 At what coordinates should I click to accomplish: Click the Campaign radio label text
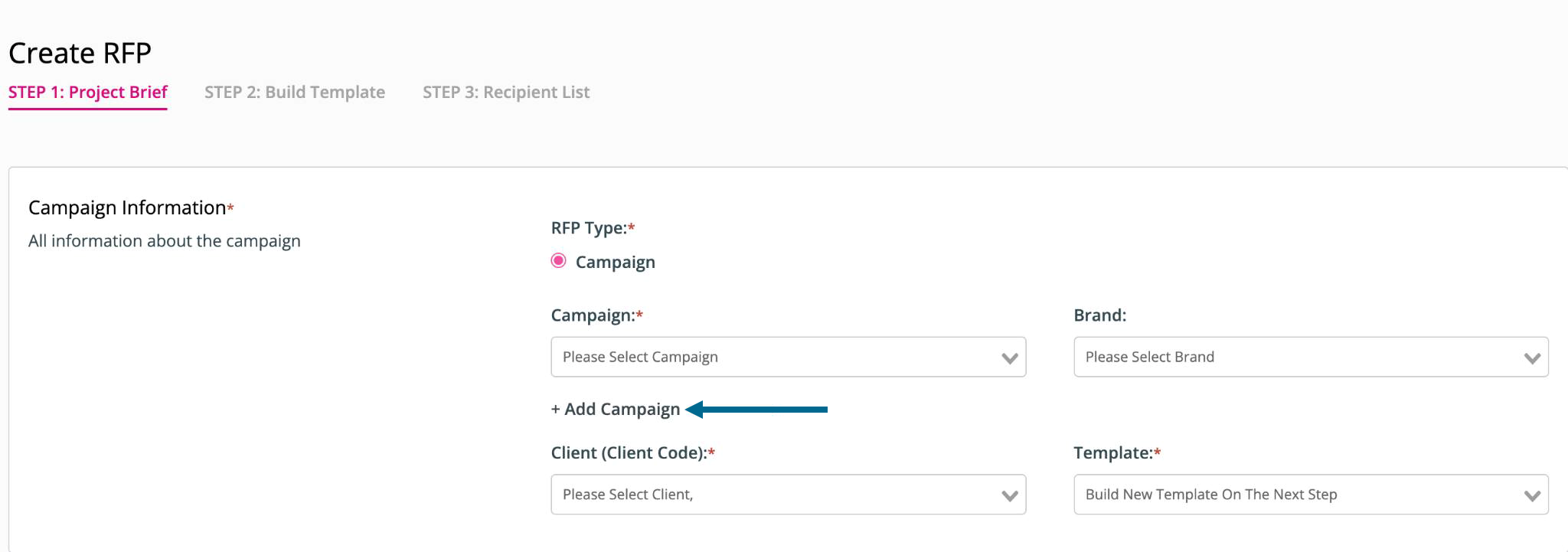tap(616, 262)
